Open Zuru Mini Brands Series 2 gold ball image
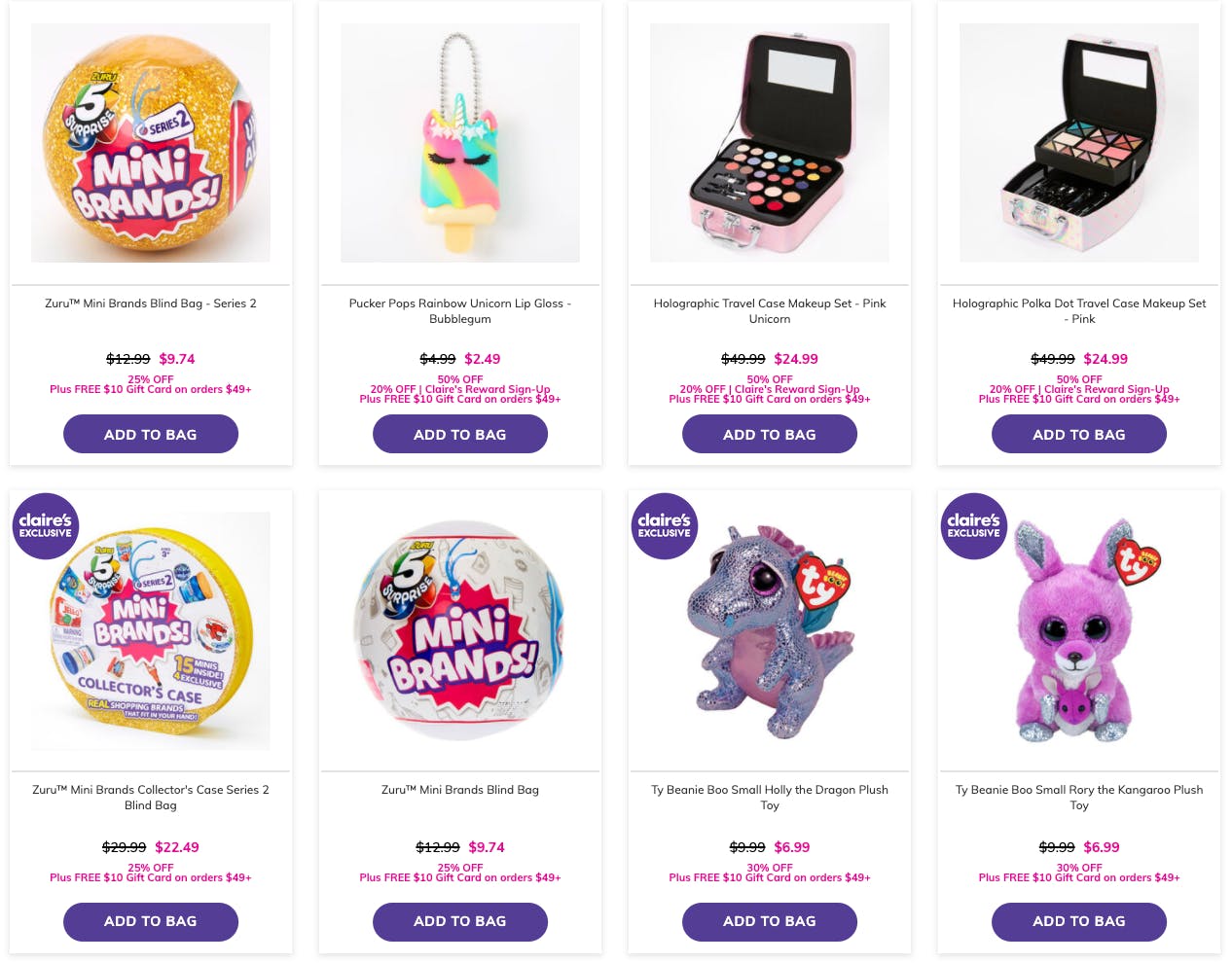The height and width of the screenshot is (963, 1232). (x=151, y=143)
